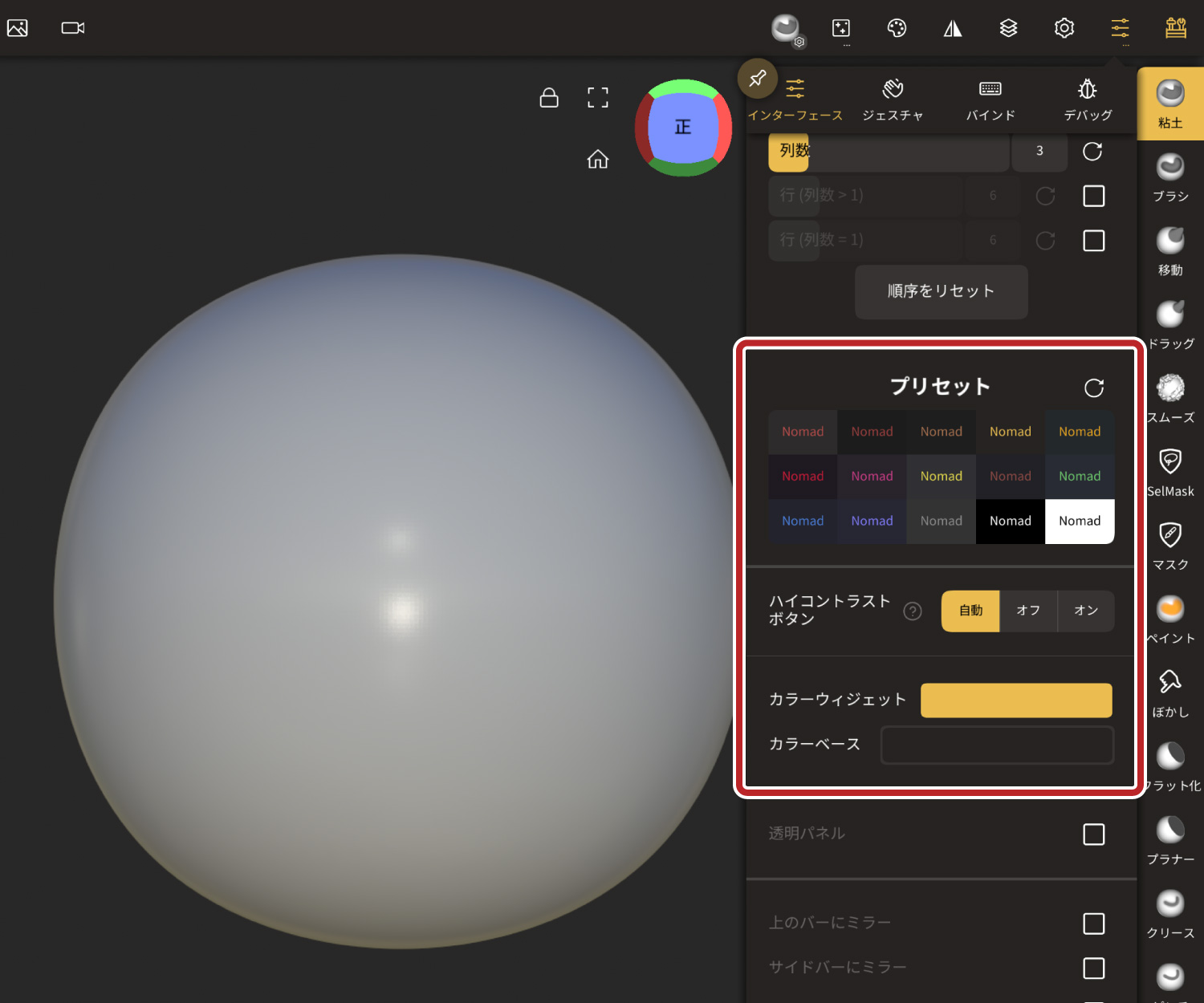The width and height of the screenshot is (1204, 1003).
Task: Set high contrast button to オン
Action: coord(1085,611)
